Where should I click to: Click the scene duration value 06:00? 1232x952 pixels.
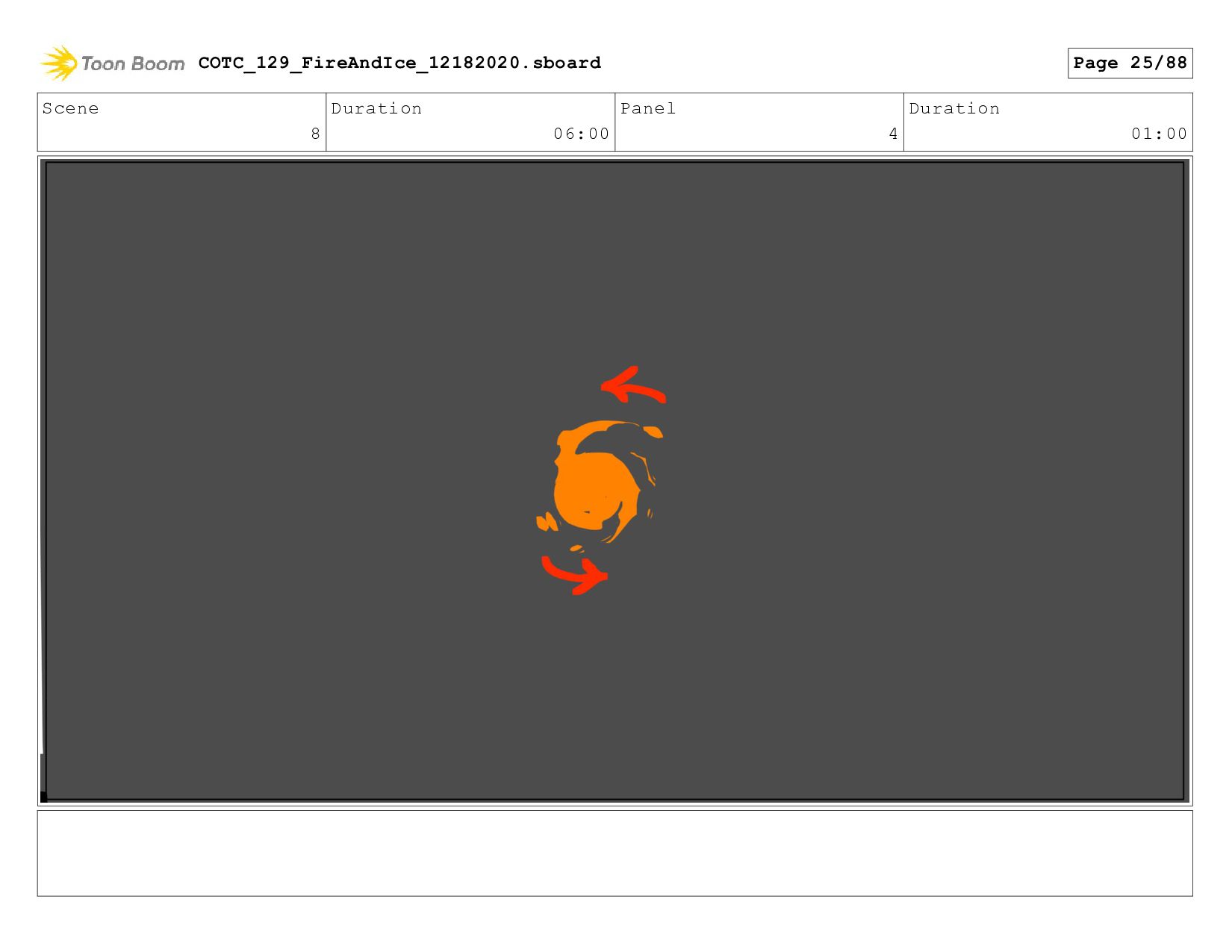click(x=581, y=134)
